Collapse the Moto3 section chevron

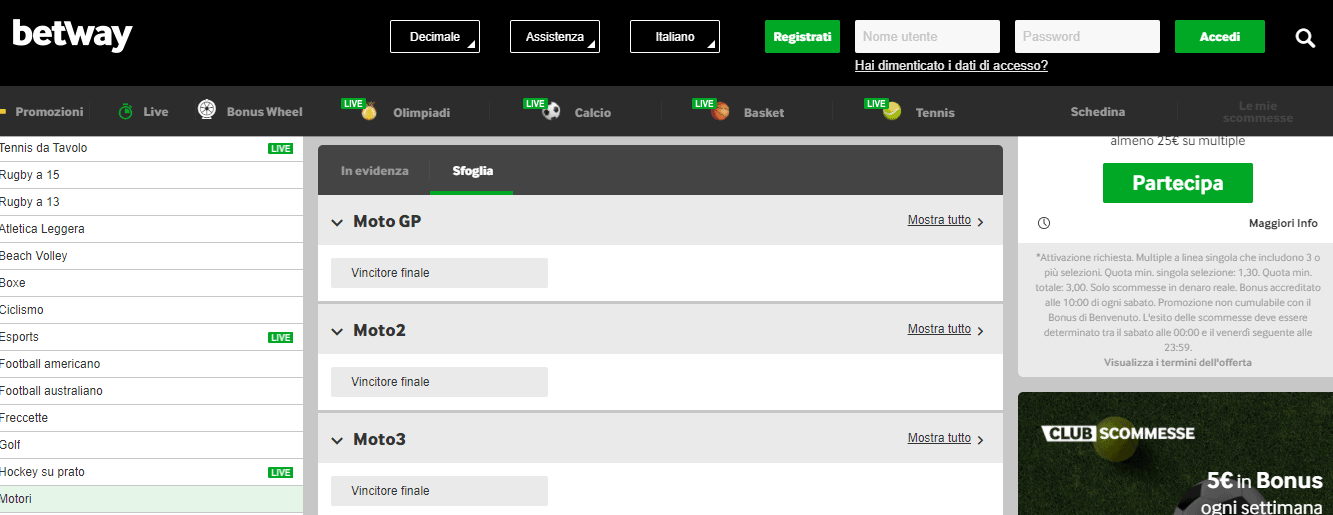click(337, 440)
